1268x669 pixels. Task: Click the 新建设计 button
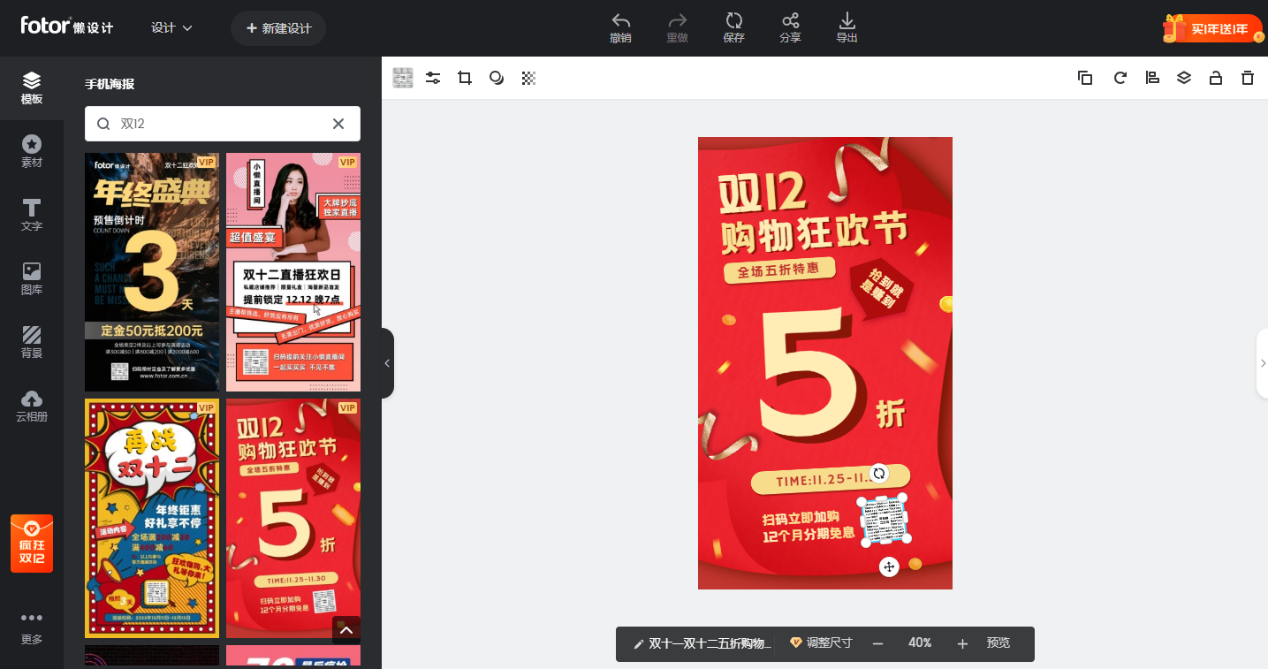(278, 28)
